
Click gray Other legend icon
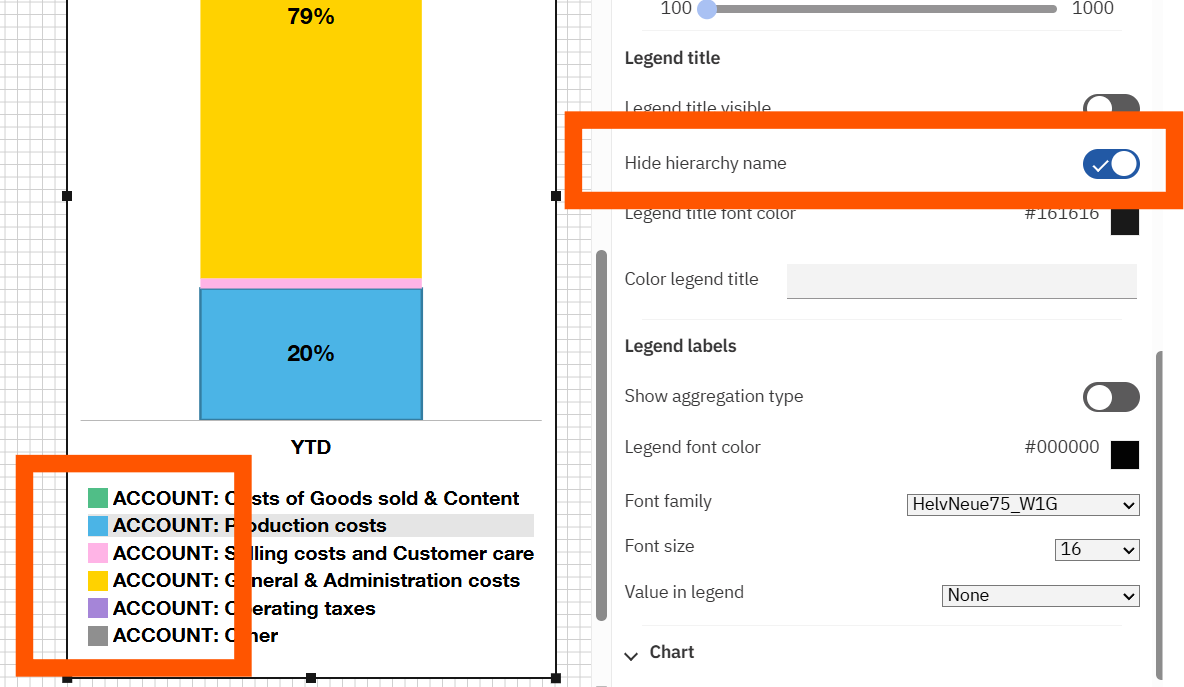98,635
